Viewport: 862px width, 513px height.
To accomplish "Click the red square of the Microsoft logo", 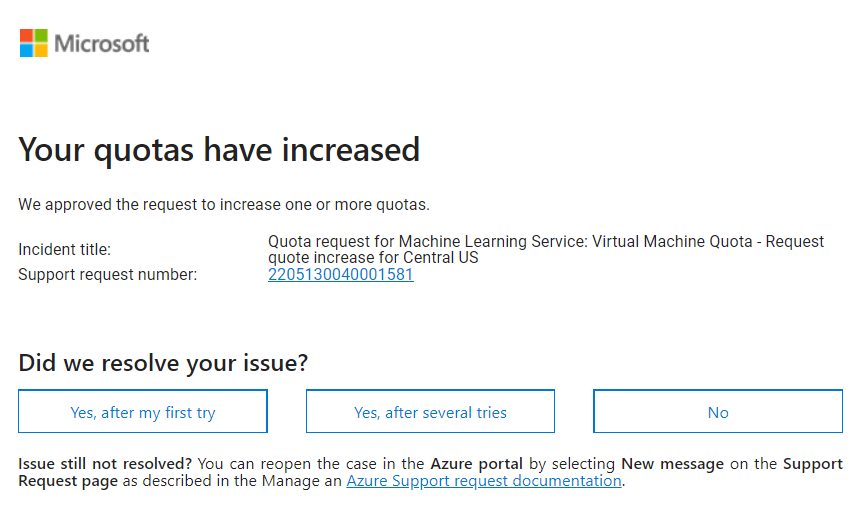I will coord(26,36).
